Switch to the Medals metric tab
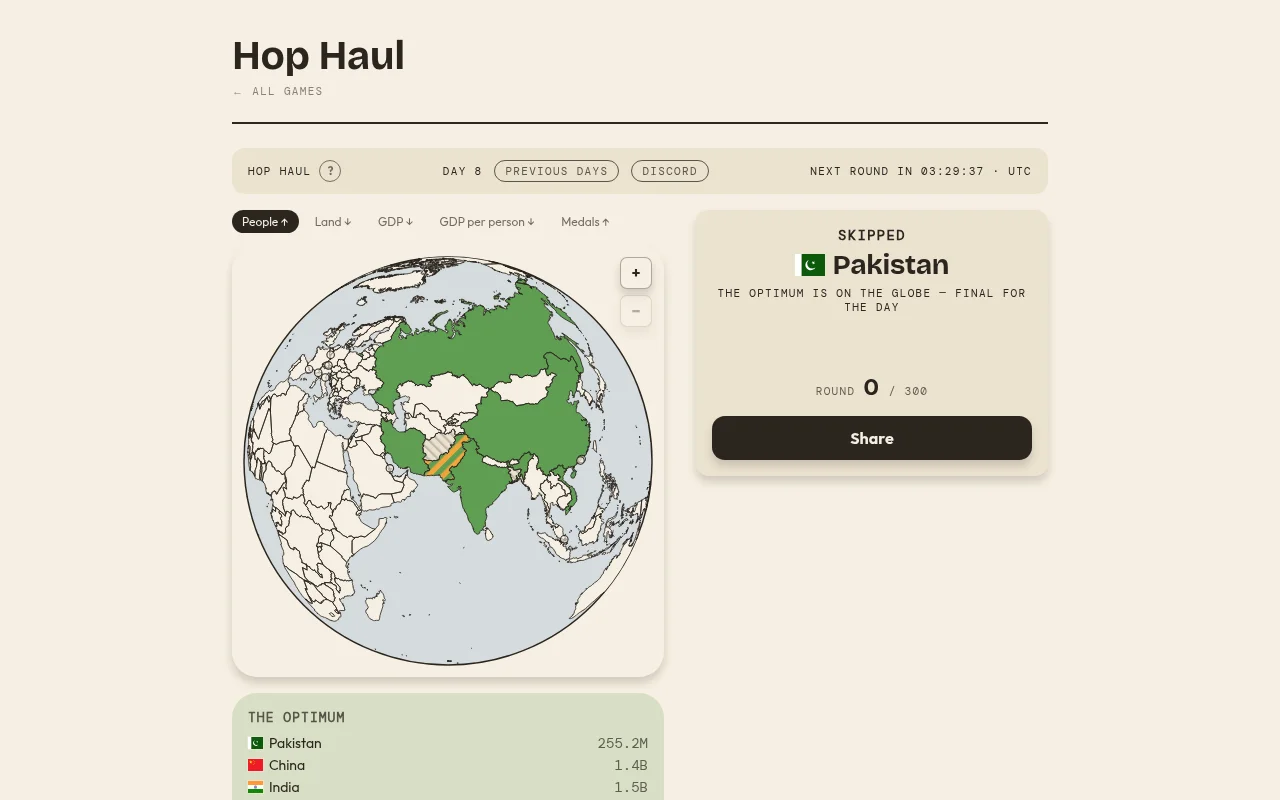Image resolution: width=1280 pixels, height=800 pixels. pyautogui.click(x=585, y=222)
